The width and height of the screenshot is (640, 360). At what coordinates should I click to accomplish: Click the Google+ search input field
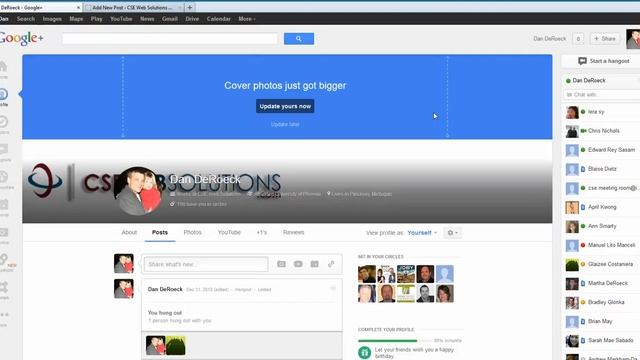[x=170, y=39]
